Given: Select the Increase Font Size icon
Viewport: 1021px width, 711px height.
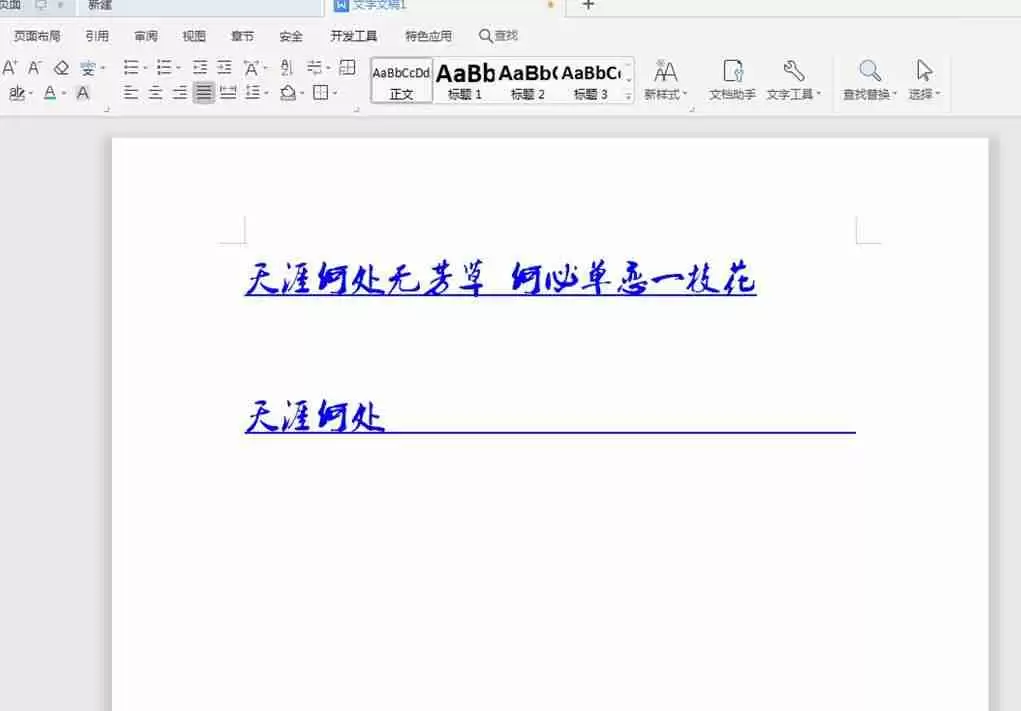Looking at the screenshot, I should (9, 68).
